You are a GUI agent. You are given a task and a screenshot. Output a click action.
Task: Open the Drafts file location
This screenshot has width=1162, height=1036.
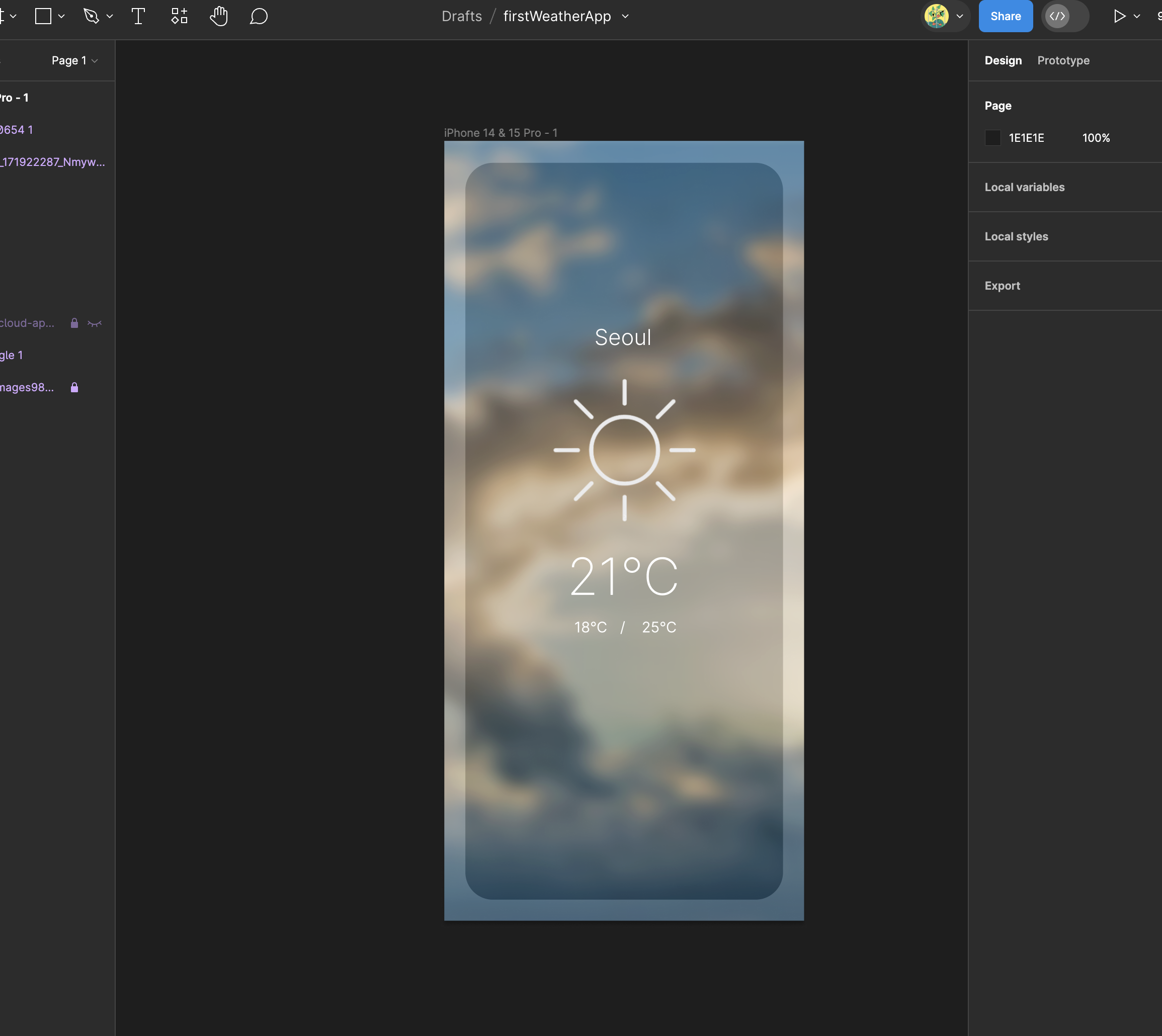pos(461,15)
